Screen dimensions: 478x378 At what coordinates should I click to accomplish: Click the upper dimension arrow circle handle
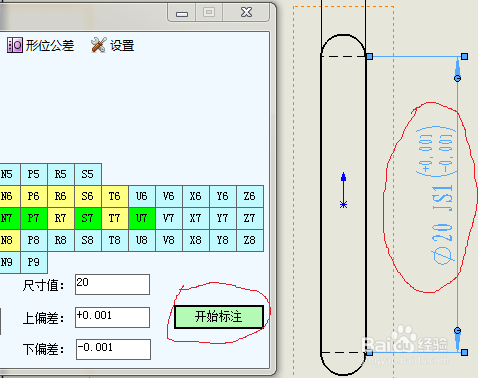click(457, 78)
